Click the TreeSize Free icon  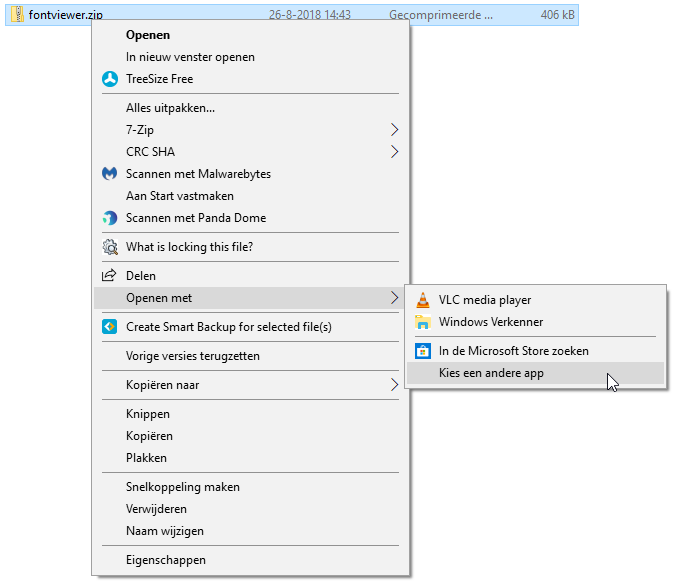point(110,79)
